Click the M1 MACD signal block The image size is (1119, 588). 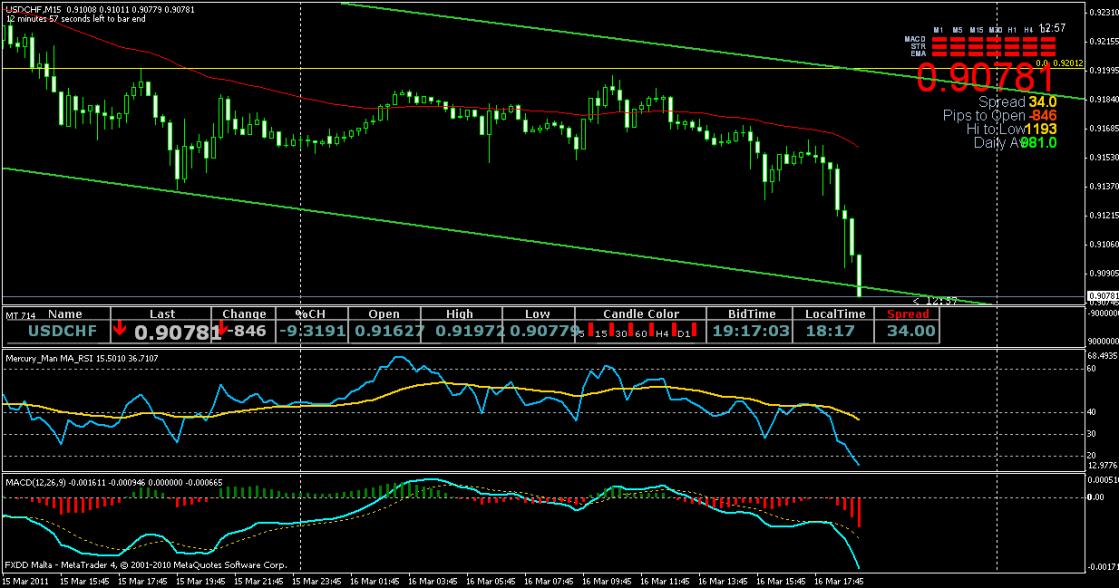940,39
